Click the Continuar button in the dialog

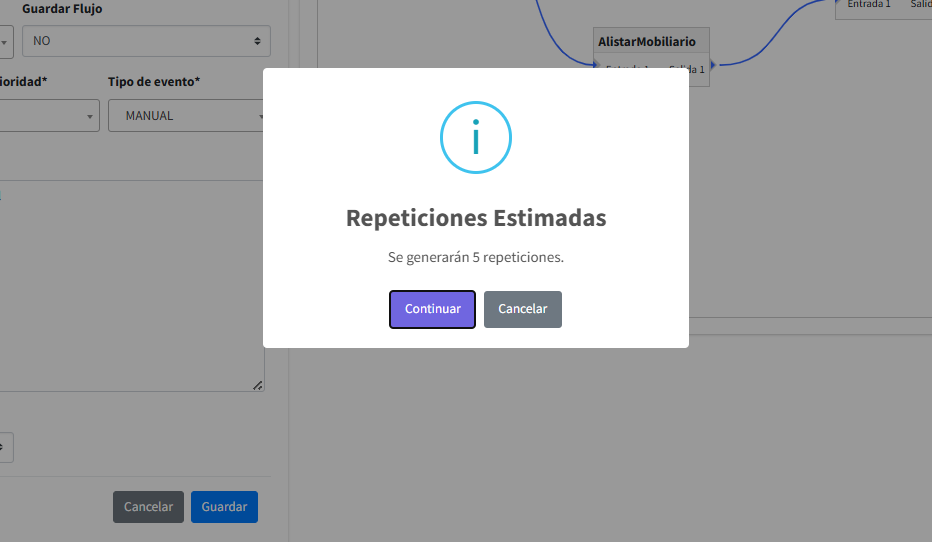pyautogui.click(x=432, y=309)
